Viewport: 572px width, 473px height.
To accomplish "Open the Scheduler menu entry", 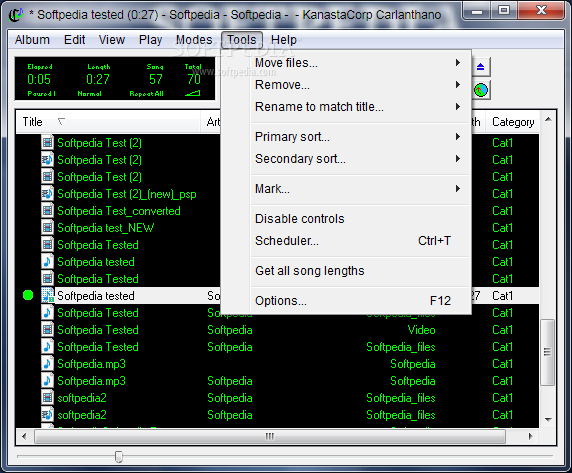I will pos(346,241).
